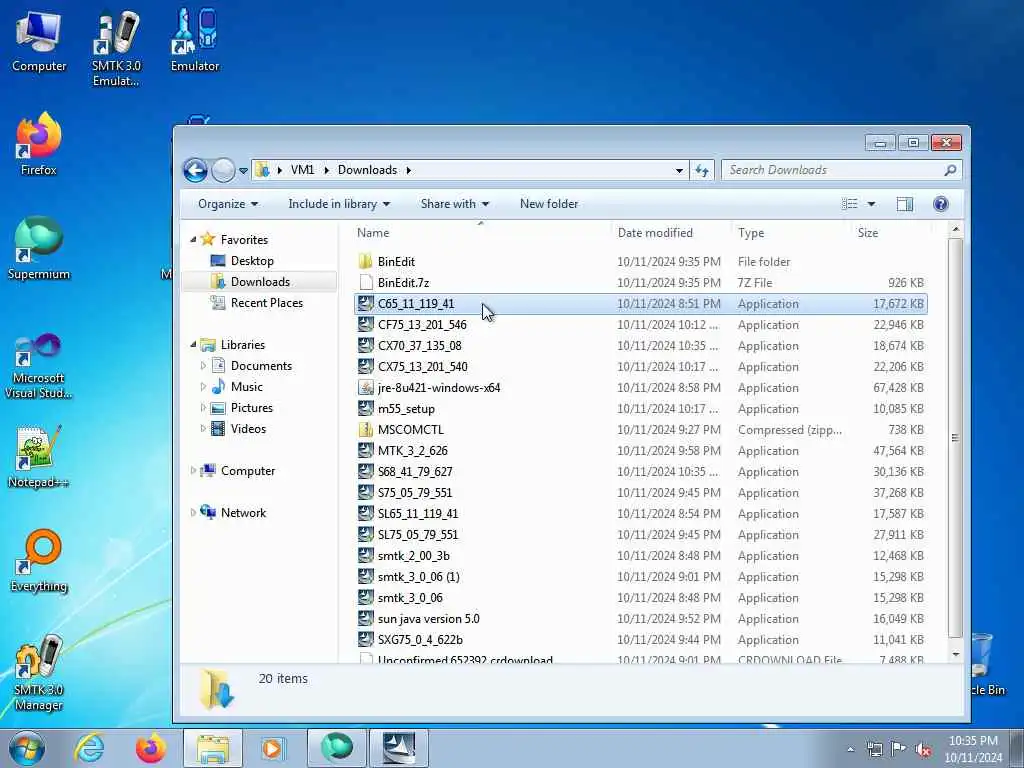Create a New folder
Viewport: 1024px width, 768px height.
pyautogui.click(x=549, y=204)
